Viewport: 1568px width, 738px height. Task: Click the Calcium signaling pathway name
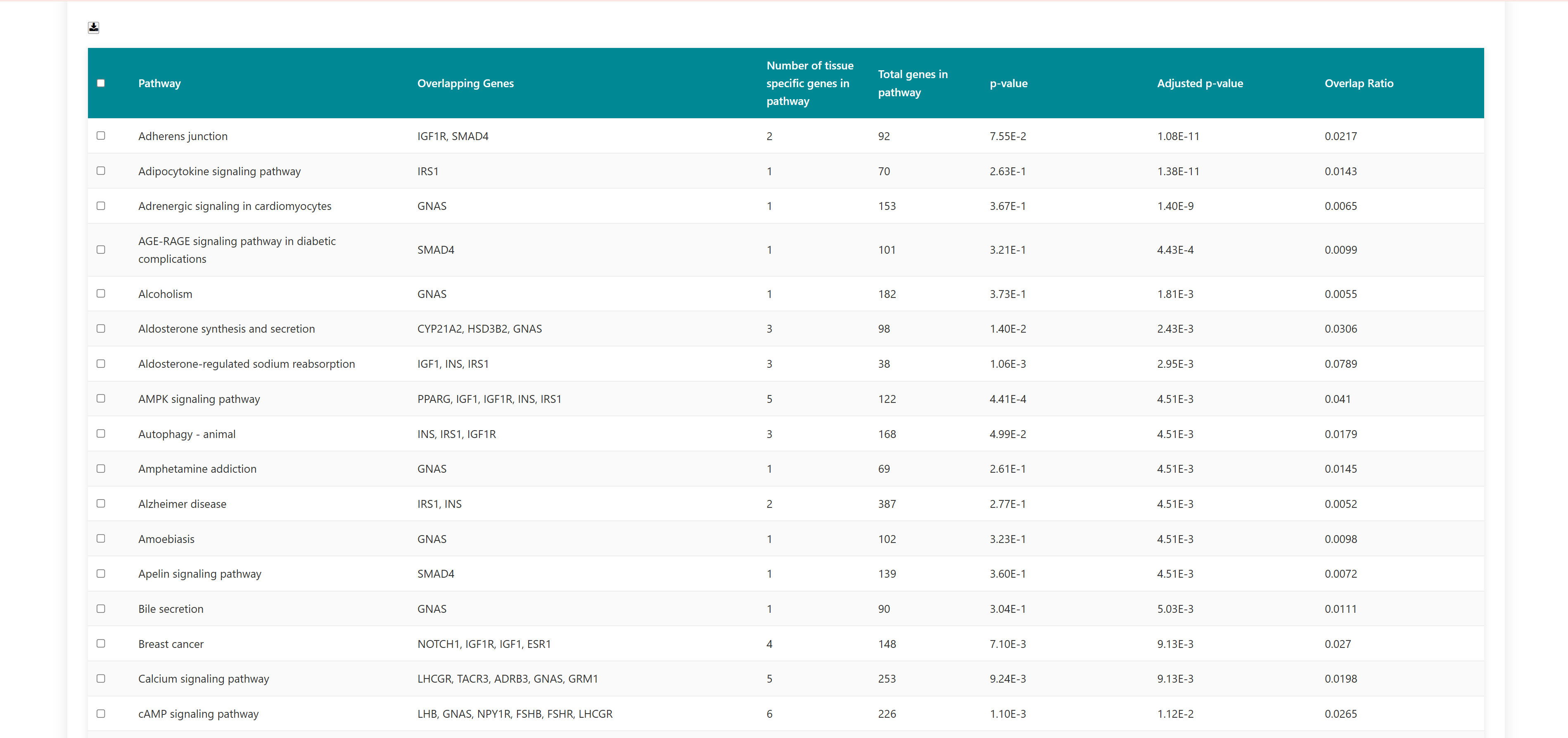click(x=203, y=679)
